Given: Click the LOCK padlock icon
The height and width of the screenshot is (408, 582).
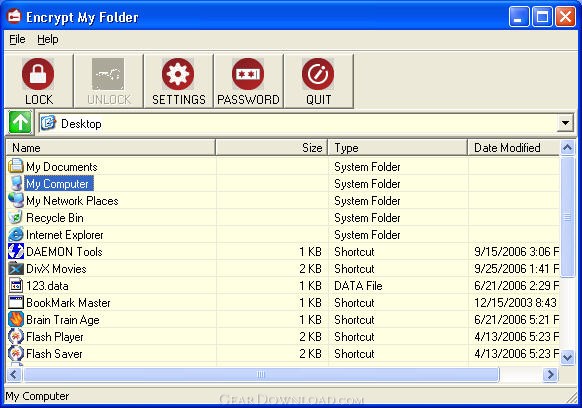Looking at the screenshot, I should (x=38, y=74).
